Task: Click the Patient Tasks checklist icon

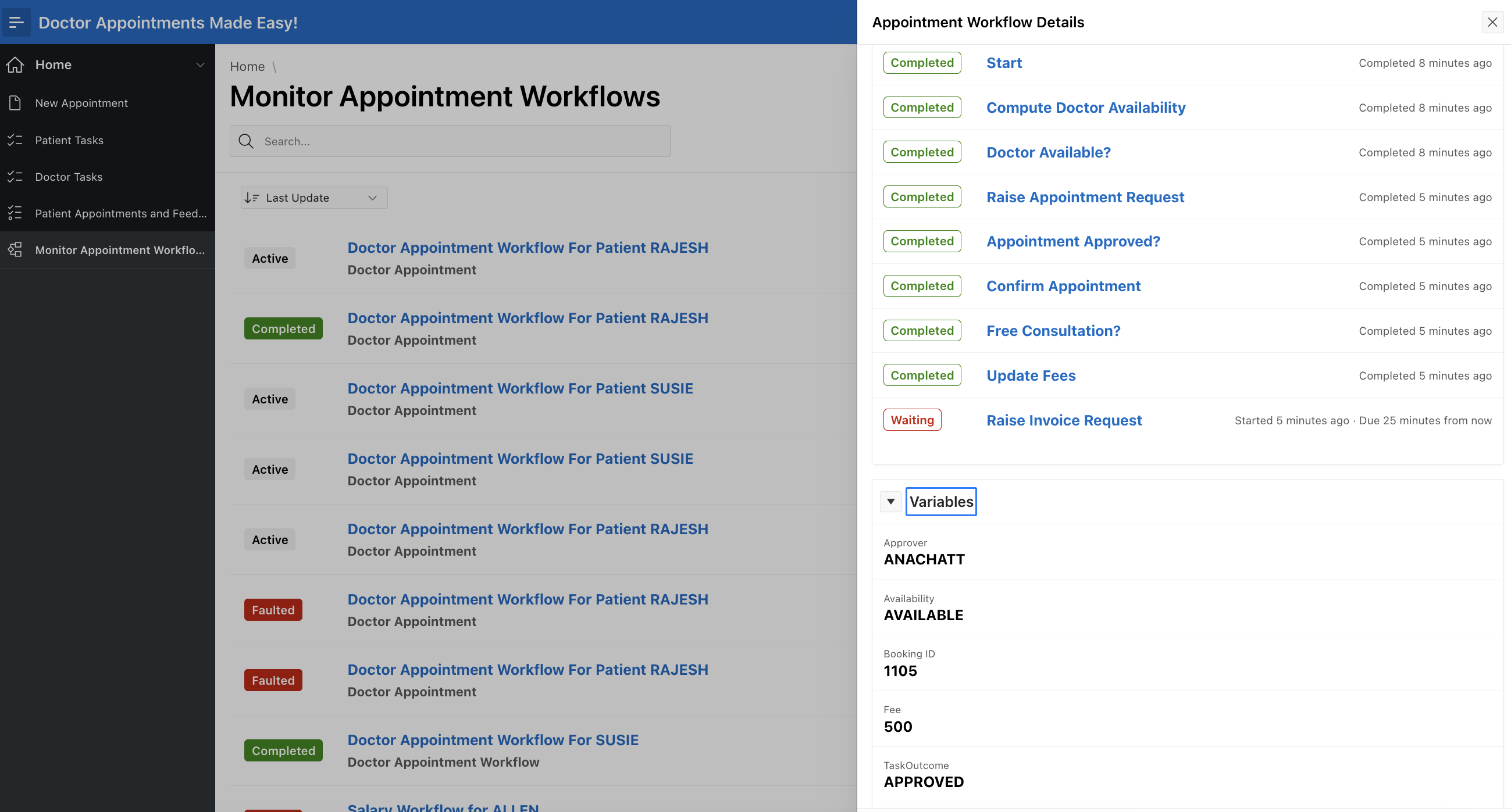Action: tap(15, 140)
